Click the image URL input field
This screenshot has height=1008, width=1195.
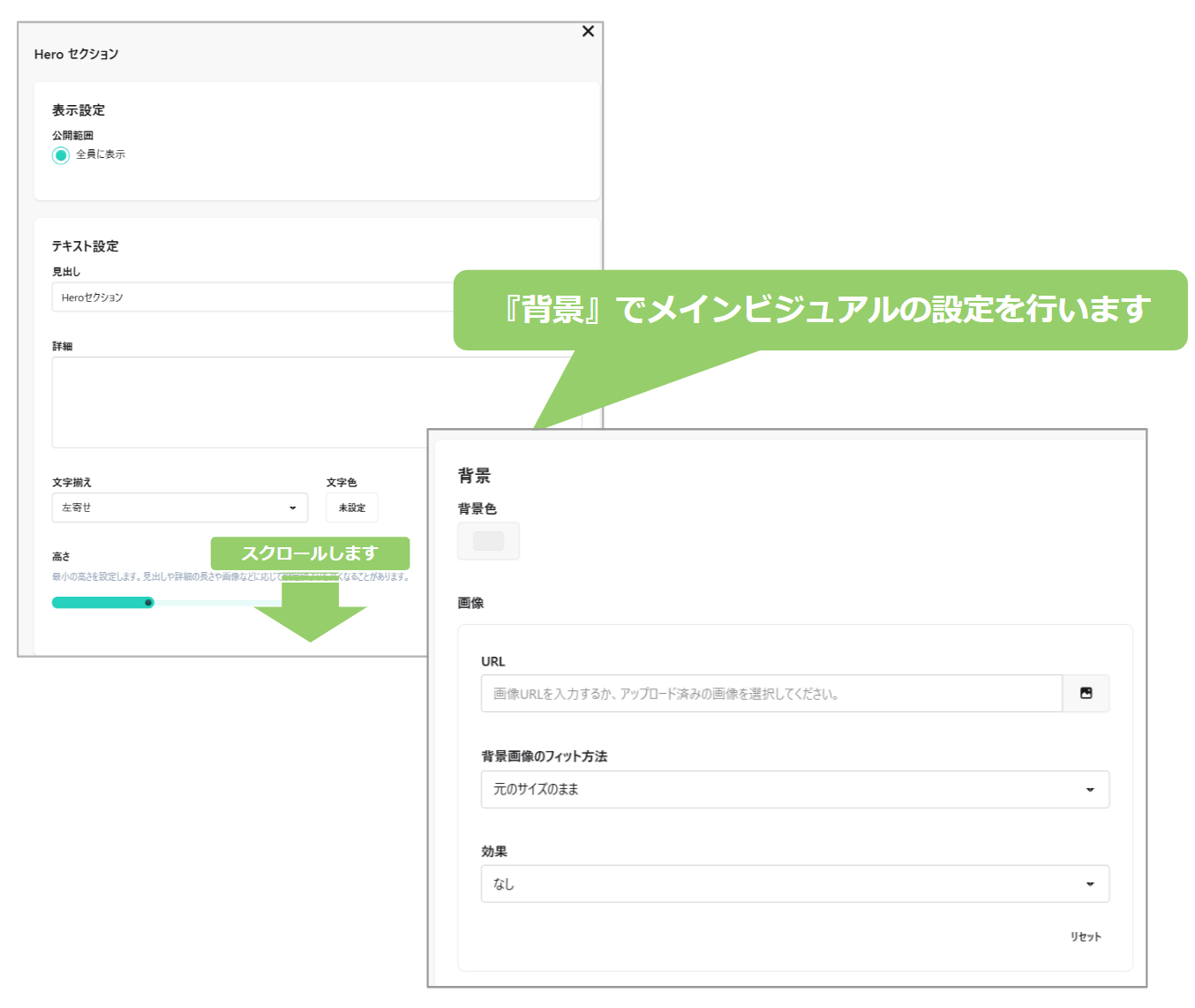click(770, 694)
